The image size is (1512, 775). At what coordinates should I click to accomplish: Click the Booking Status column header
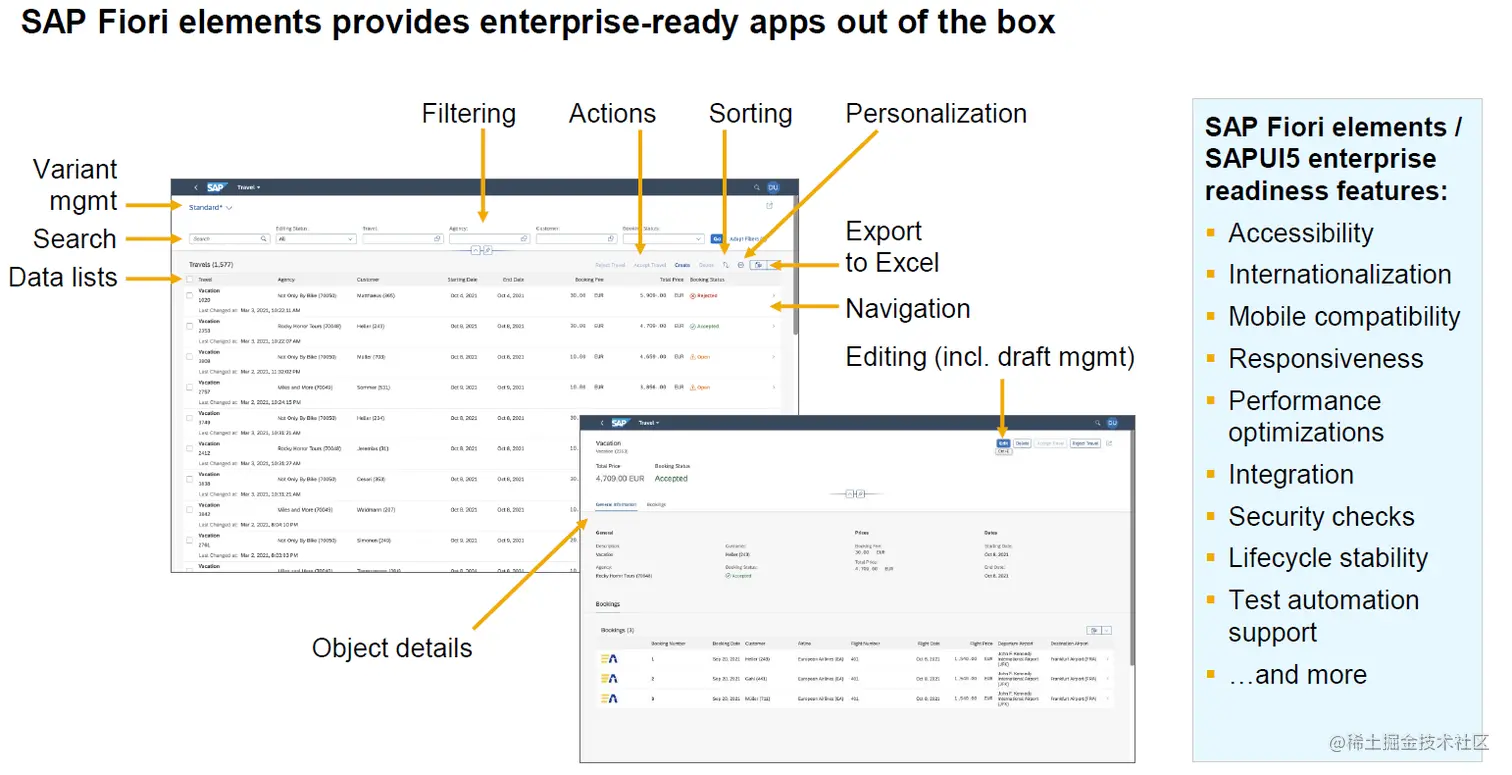point(707,279)
